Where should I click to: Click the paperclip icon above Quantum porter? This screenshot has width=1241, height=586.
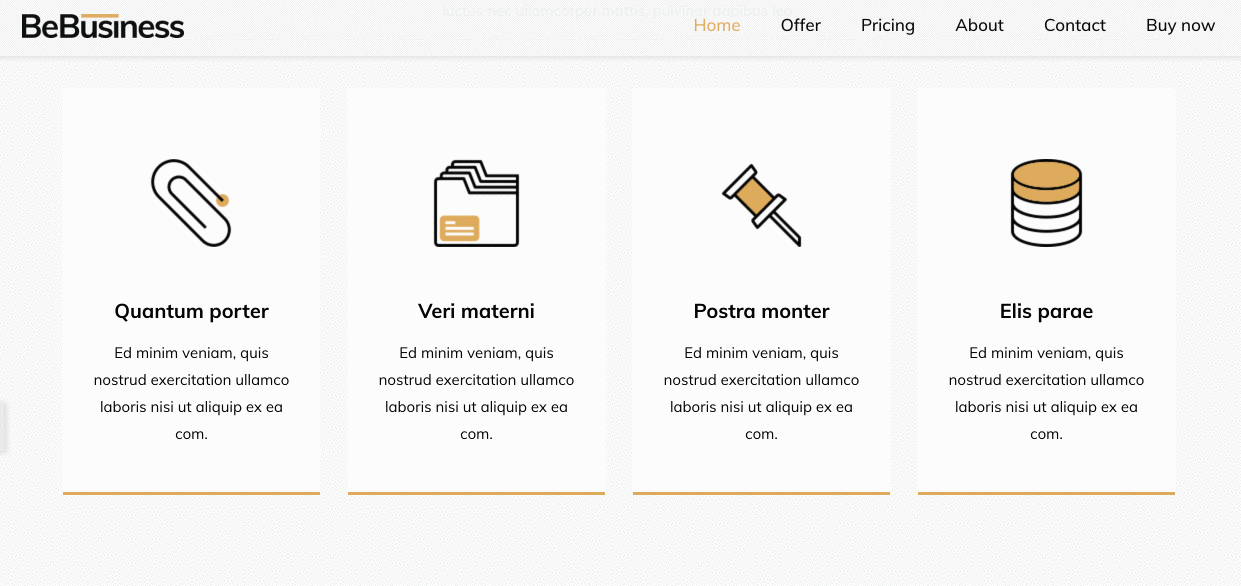pyautogui.click(x=190, y=202)
